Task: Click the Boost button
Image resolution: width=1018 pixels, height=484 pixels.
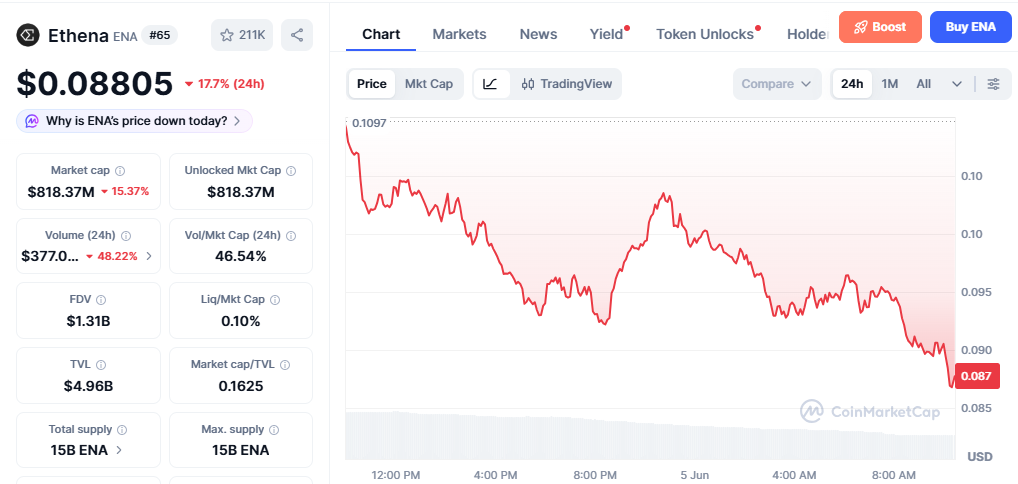Action: point(880,27)
